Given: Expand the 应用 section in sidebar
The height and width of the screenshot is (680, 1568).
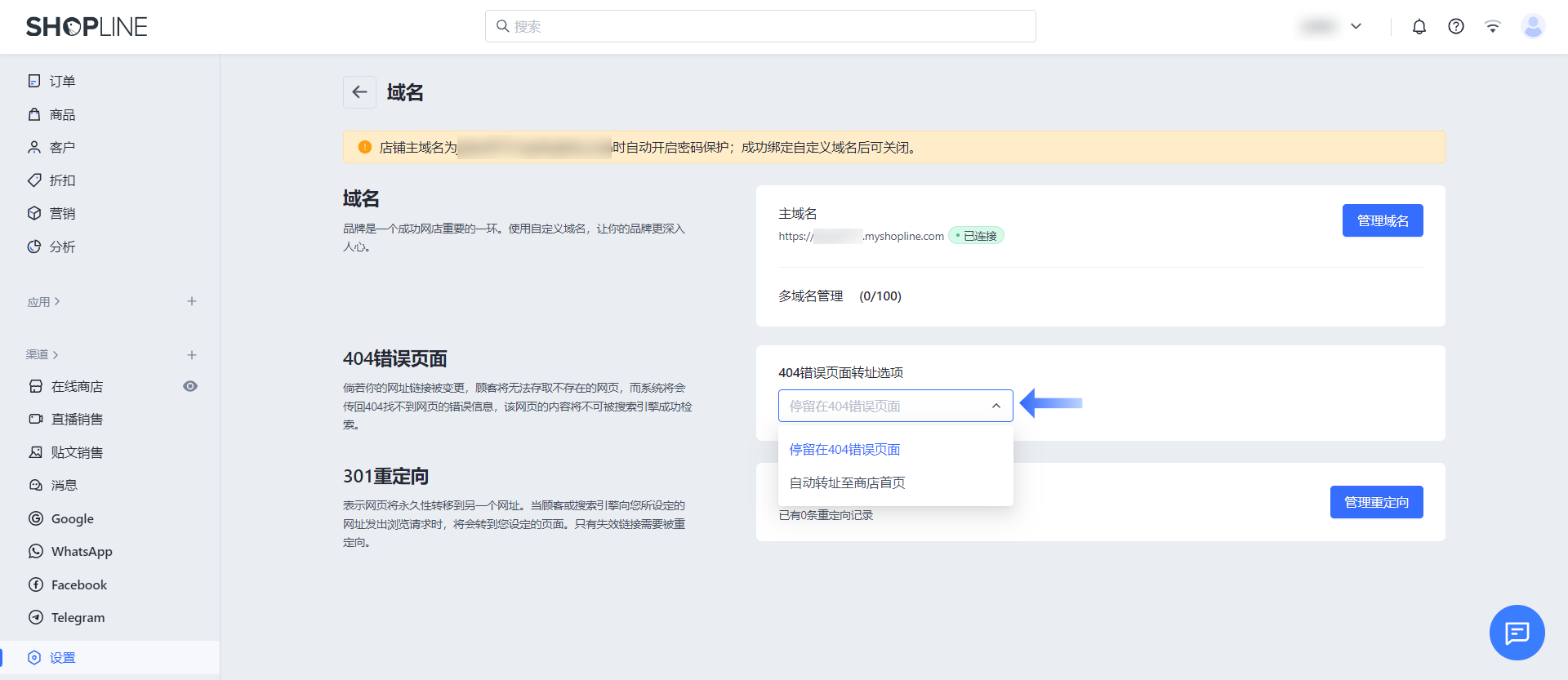Looking at the screenshot, I should [43, 302].
